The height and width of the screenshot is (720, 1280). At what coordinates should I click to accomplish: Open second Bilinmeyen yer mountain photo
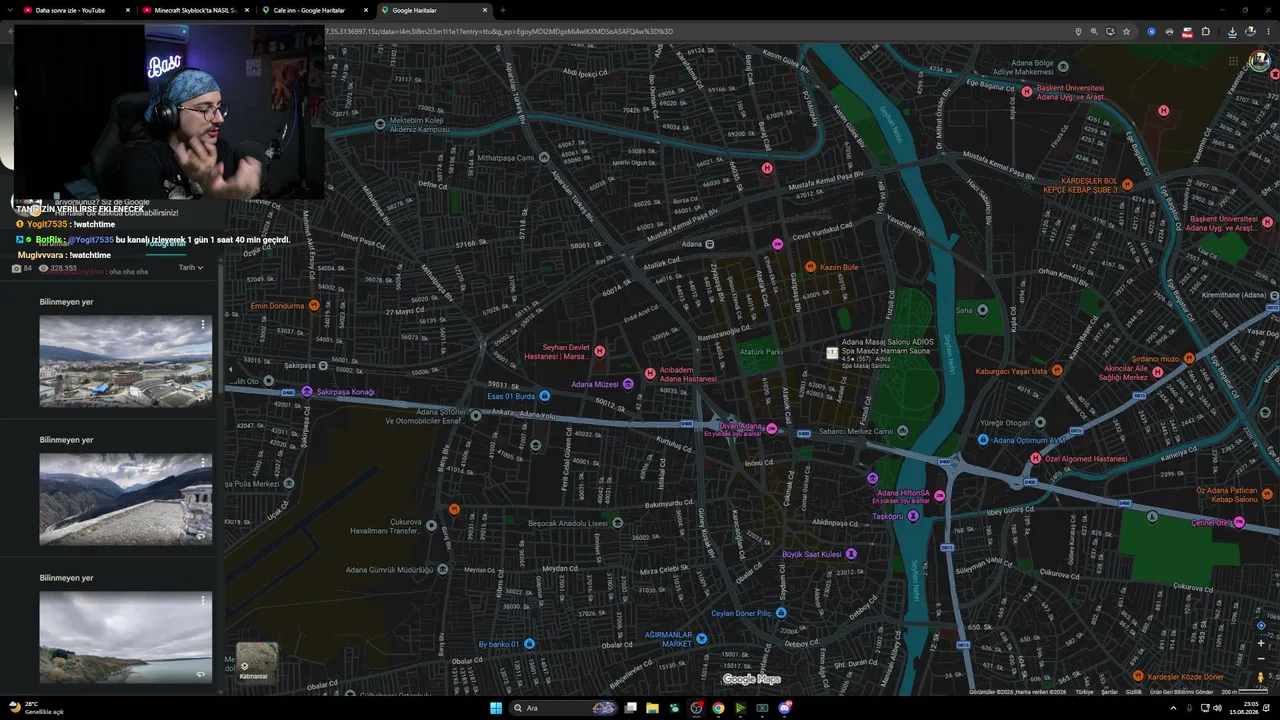(x=126, y=499)
